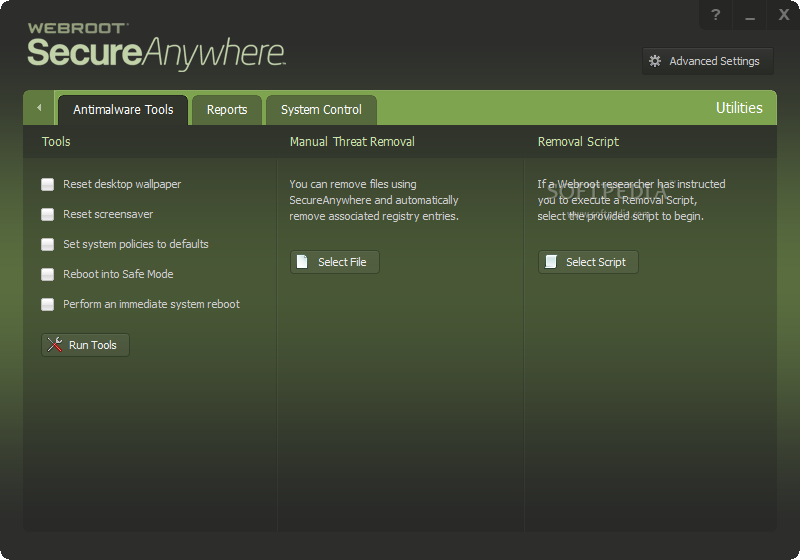Image resolution: width=800 pixels, height=560 pixels.
Task: Click the Select File button label
Action: point(342,262)
